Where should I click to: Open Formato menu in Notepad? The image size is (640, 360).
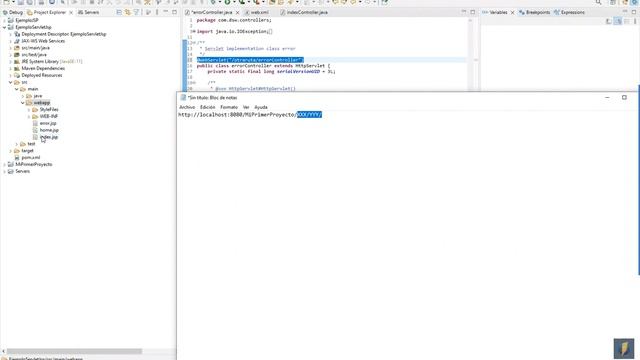[x=229, y=107]
